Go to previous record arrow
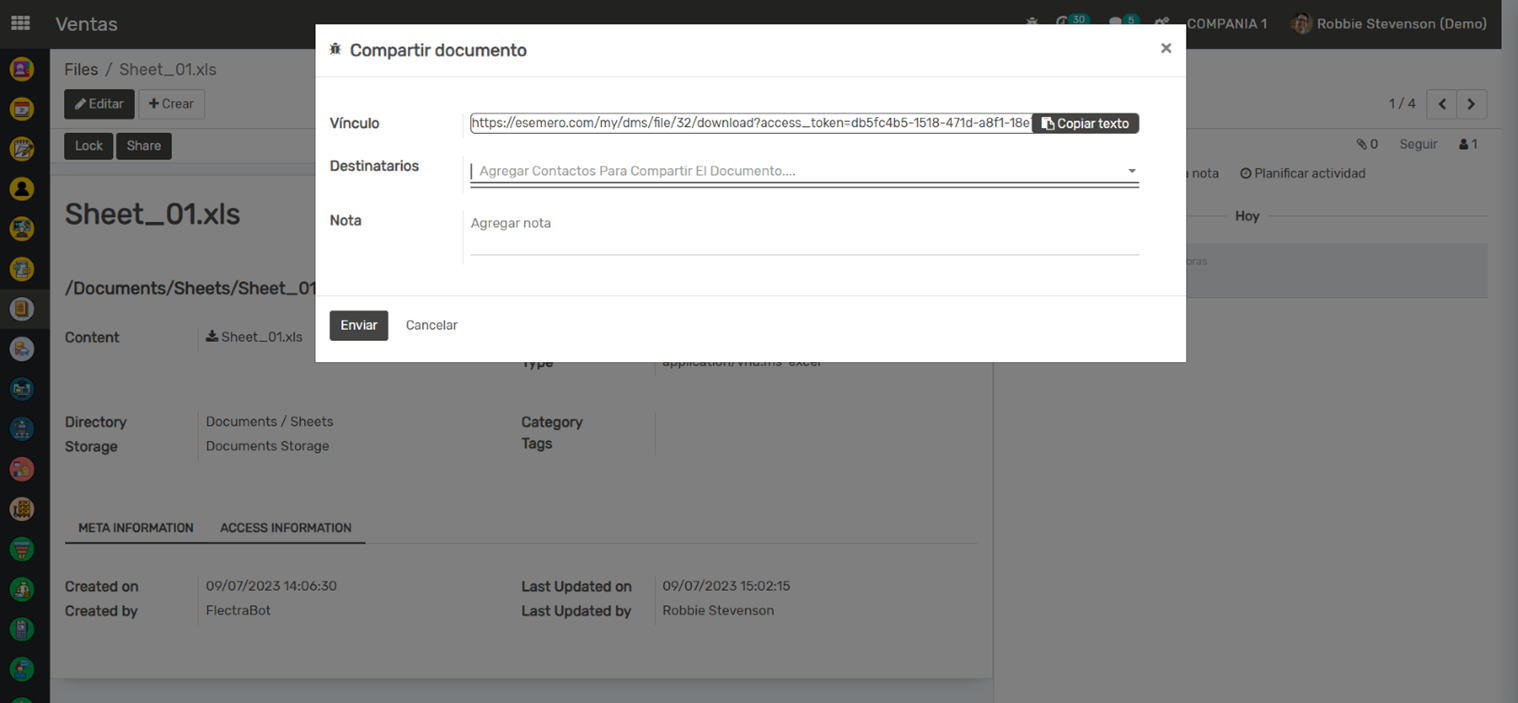The width and height of the screenshot is (1518, 703). (x=1442, y=104)
